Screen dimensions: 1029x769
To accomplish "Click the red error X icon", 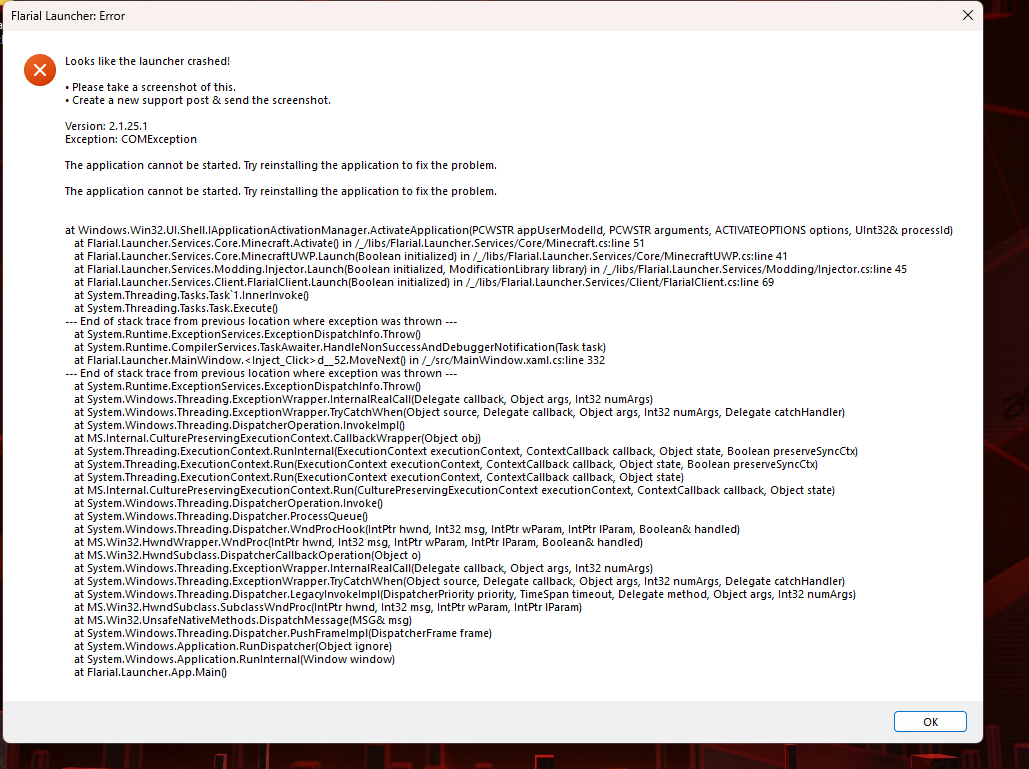I will point(40,70).
